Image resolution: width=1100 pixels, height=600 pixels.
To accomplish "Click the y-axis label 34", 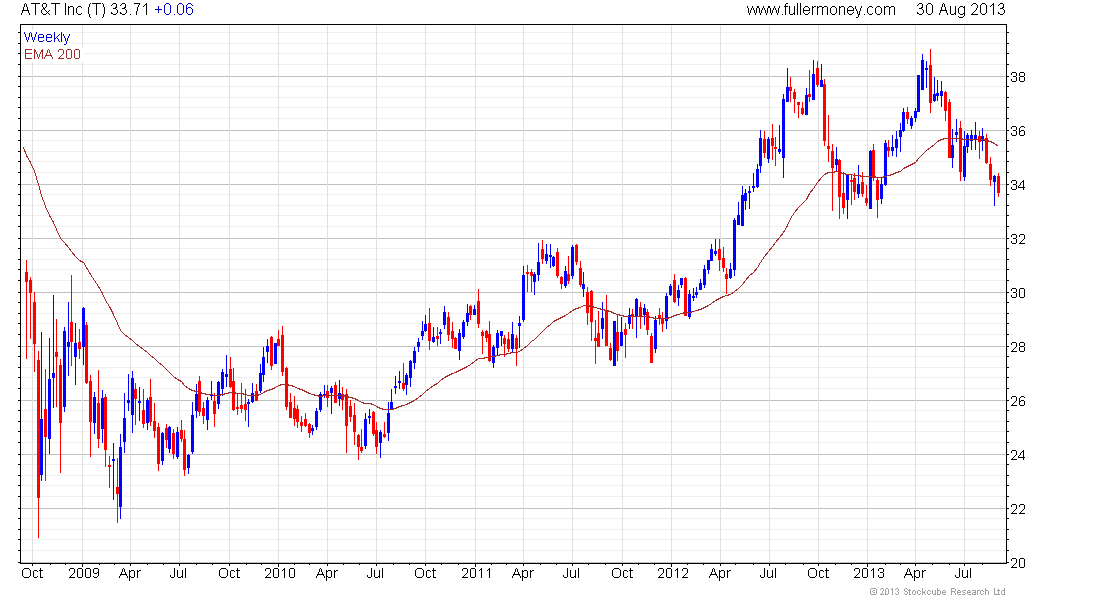I will click(x=1017, y=185).
